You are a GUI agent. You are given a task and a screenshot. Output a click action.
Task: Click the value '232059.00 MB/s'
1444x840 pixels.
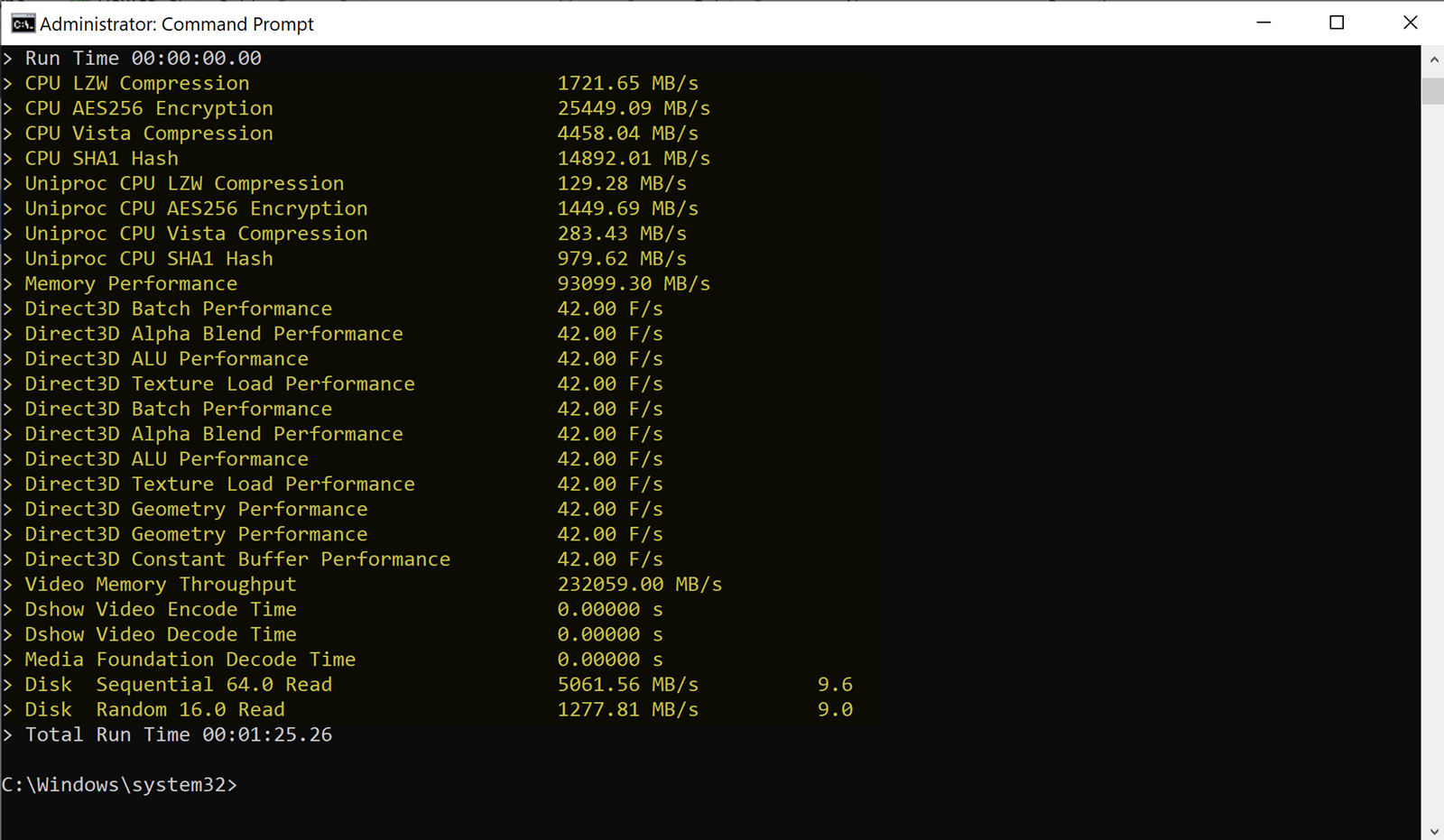(640, 585)
